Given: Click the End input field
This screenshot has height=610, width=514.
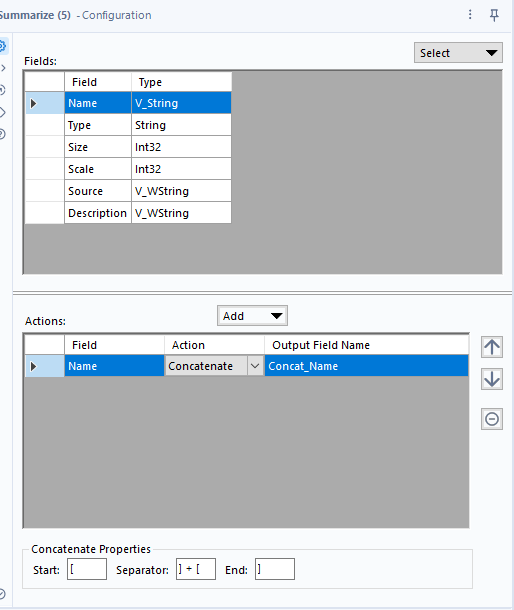Looking at the screenshot, I should pos(275,569).
